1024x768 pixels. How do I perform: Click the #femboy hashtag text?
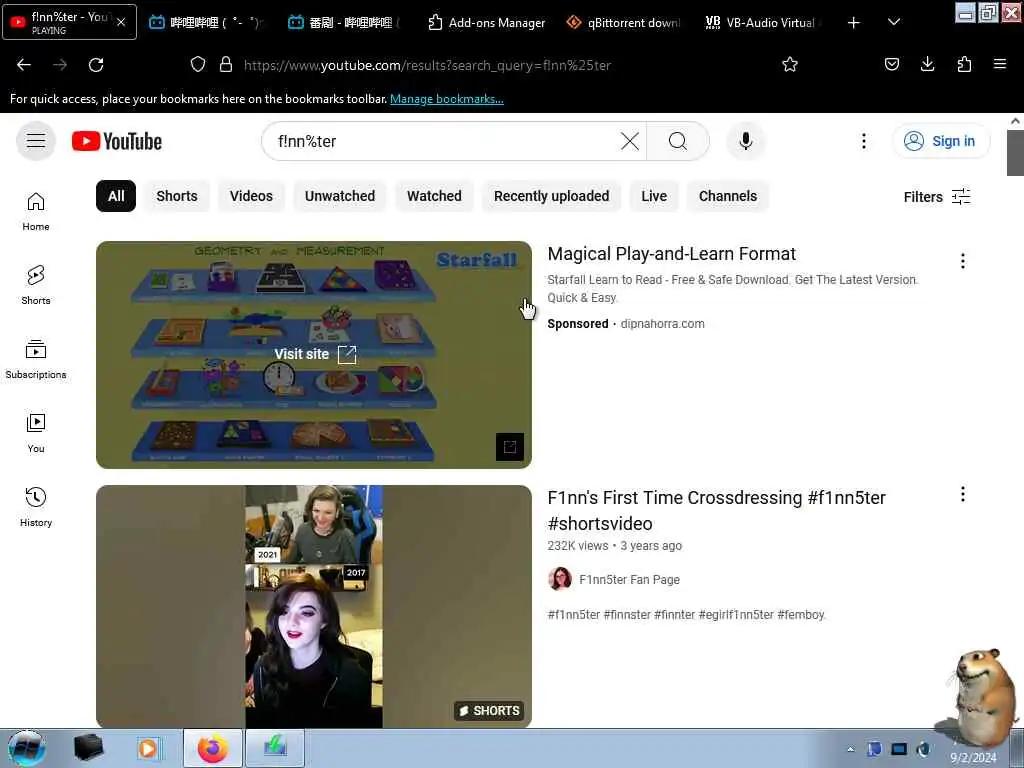(801, 615)
